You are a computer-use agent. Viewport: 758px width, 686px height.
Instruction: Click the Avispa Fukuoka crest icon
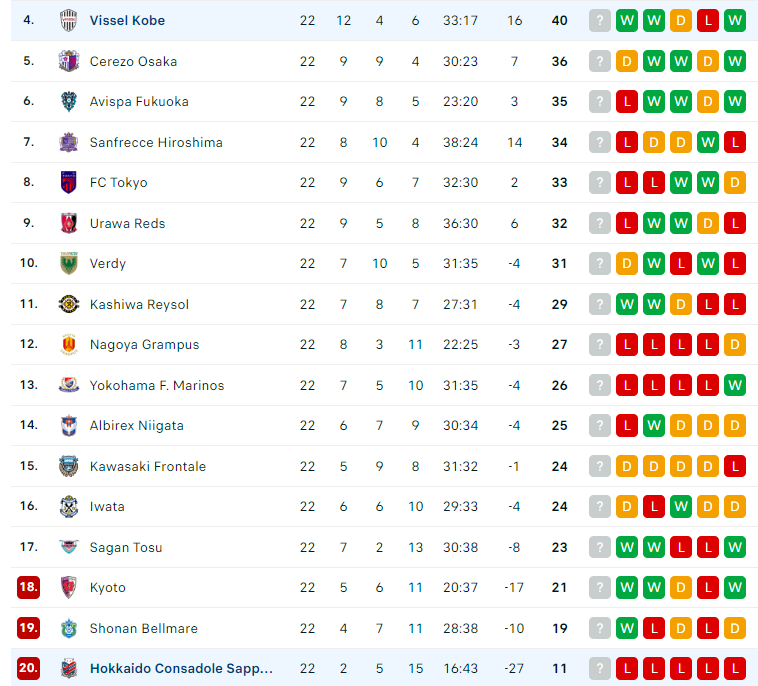[x=69, y=102]
